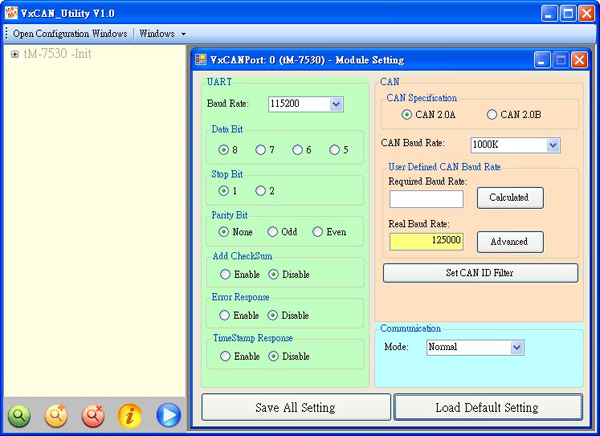Expand the tM-7530 -Init tree node
Image resolution: width=600 pixels, height=436 pixels.
click(15, 54)
